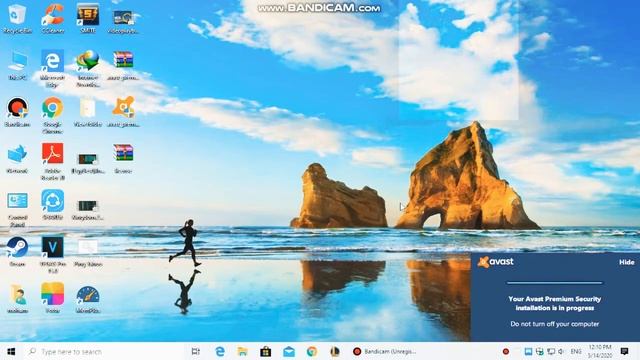Open the Windows Start menu

pyautogui.click(x=11, y=351)
